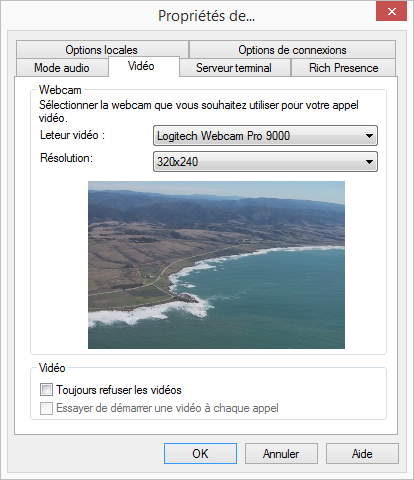Open help with the Aide button

362,454
